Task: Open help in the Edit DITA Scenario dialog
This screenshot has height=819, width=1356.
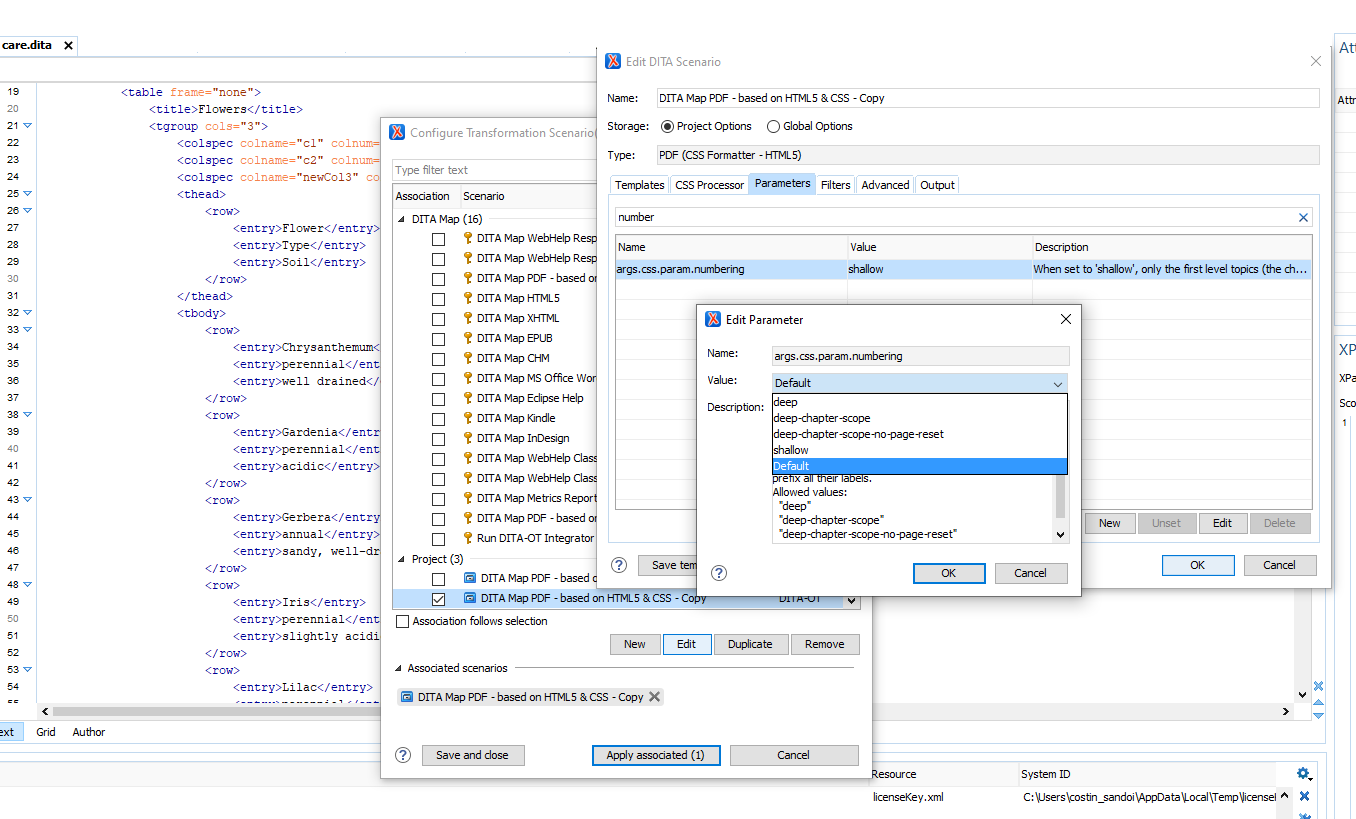Action: tap(620, 565)
